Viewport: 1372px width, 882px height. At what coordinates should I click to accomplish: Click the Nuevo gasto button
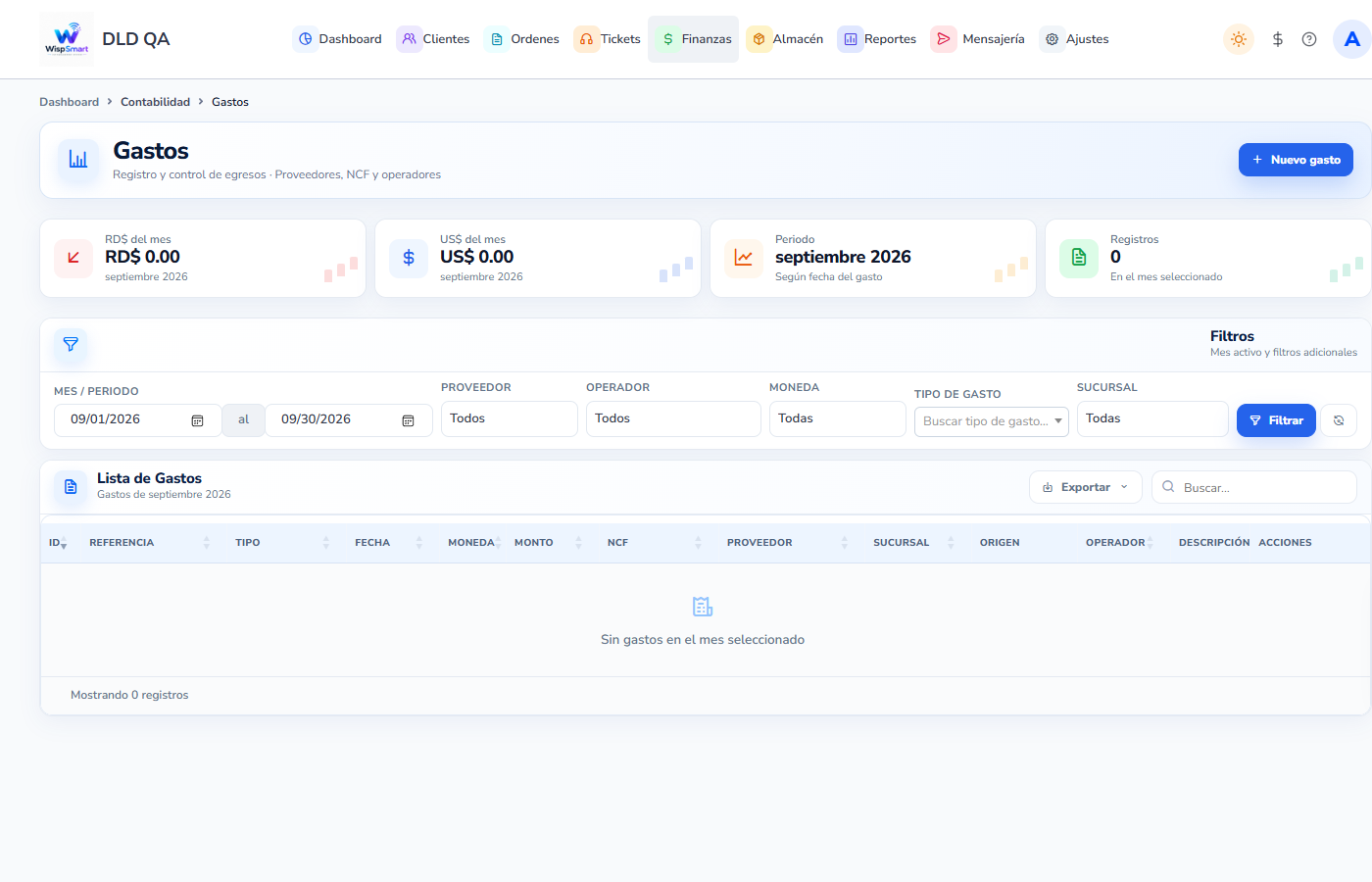(x=1296, y=160)
